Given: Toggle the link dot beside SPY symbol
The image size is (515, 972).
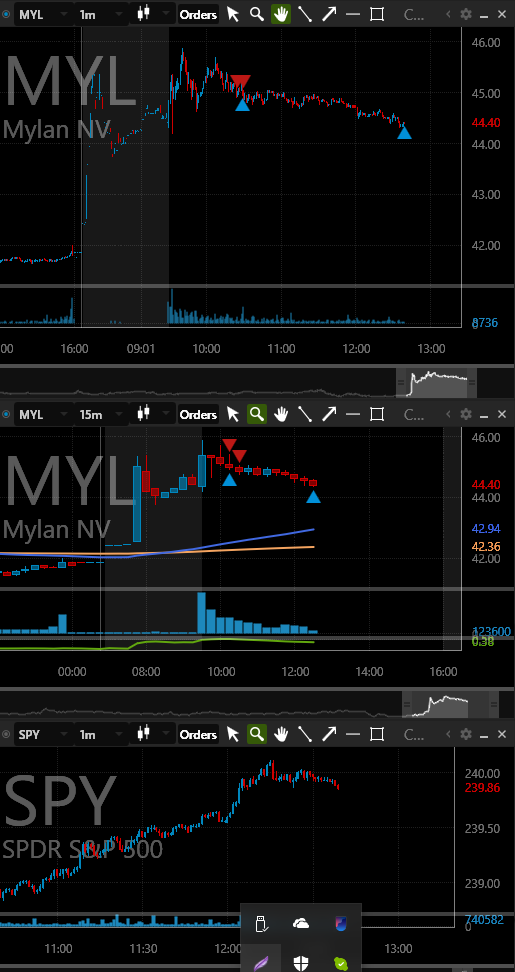Looking at the screenshot, I should pyautogui.click(x=6, y=734).
